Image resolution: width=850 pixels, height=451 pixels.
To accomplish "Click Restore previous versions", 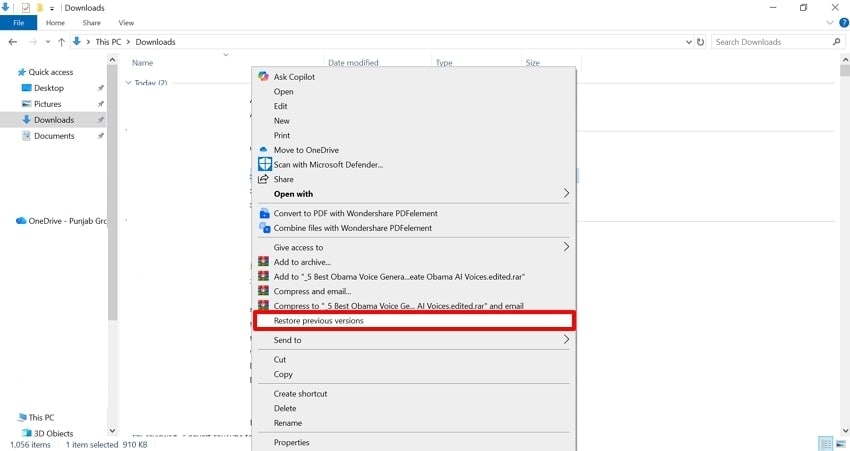I will (414, 321).
